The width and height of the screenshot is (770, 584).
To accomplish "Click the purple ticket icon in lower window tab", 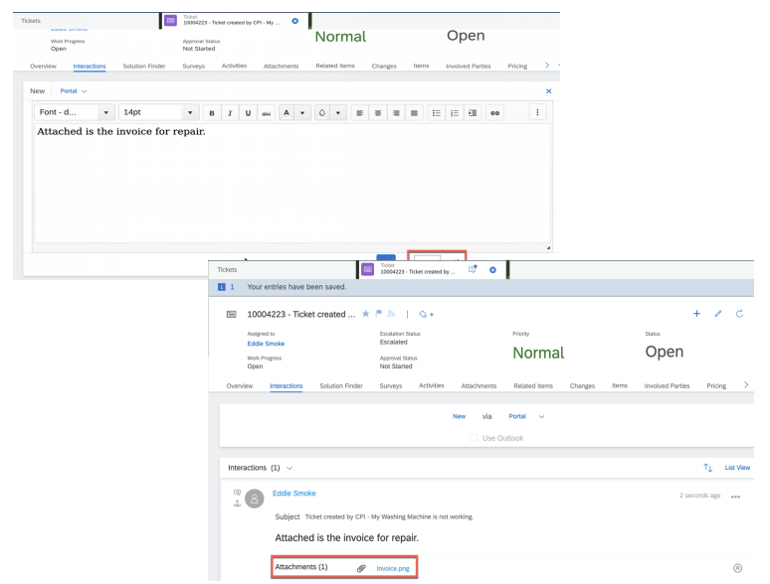I will (367, 269).
